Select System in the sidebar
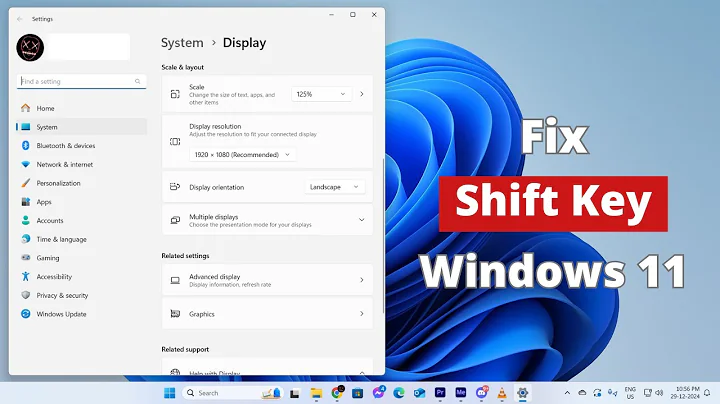720x404 pixels. pos(81,127)
